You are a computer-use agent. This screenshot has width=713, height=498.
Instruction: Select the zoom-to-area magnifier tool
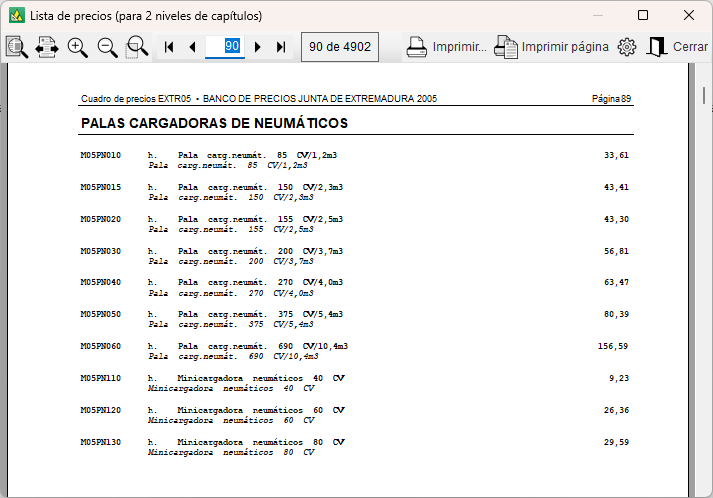tap(137, 47)
